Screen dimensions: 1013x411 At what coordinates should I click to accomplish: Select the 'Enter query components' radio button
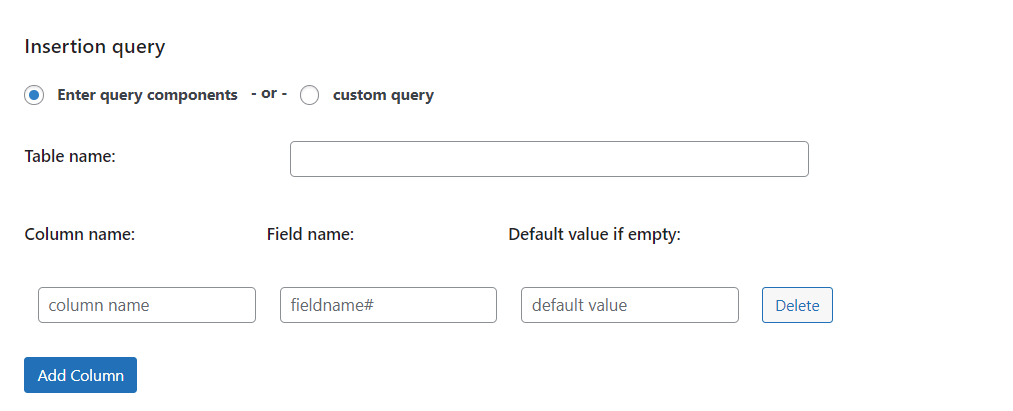click(34, 96)
